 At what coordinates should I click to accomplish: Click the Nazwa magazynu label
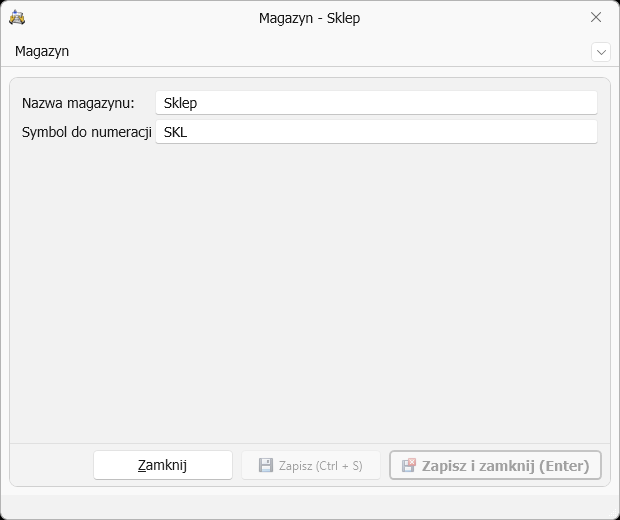pyautogui.click(x=78, y=103)
